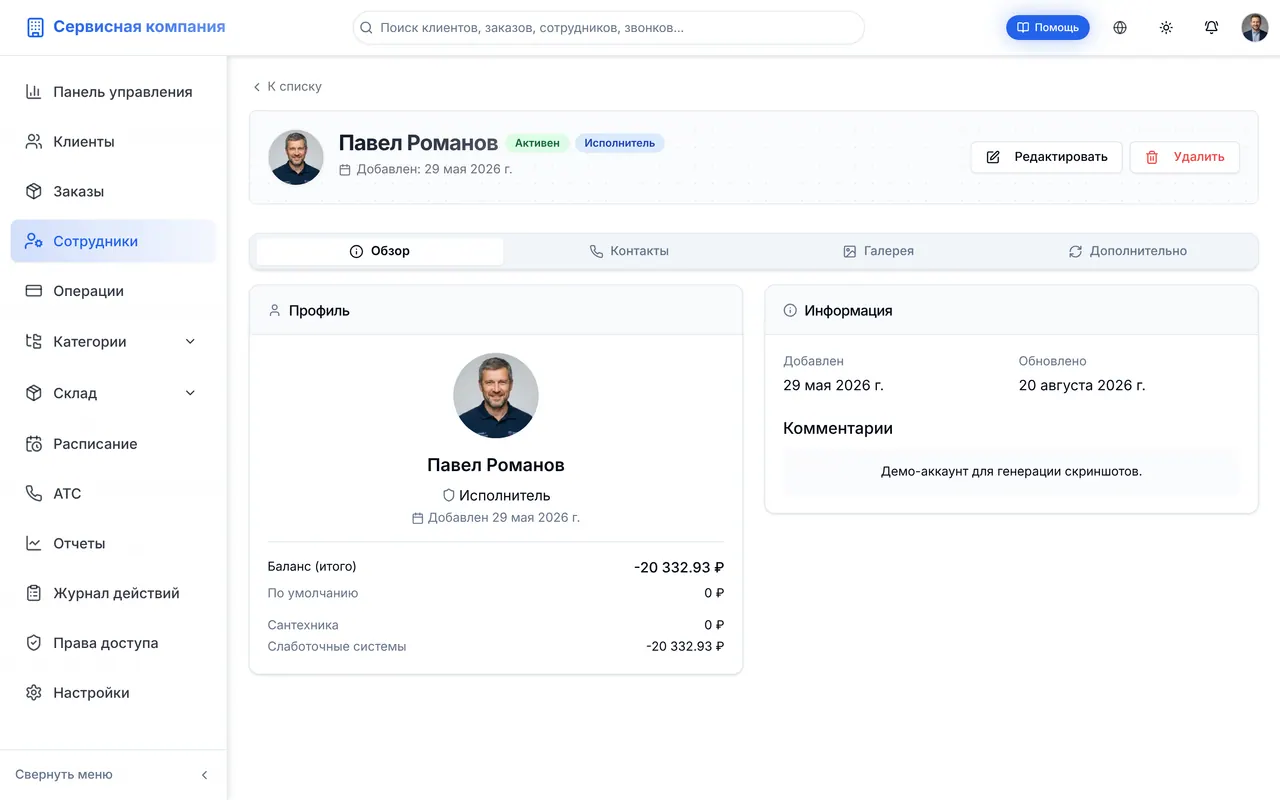Viewport: 1280px width, 800px height.
Task: Click the Профиль card person icon
Action: pos(275,311)
